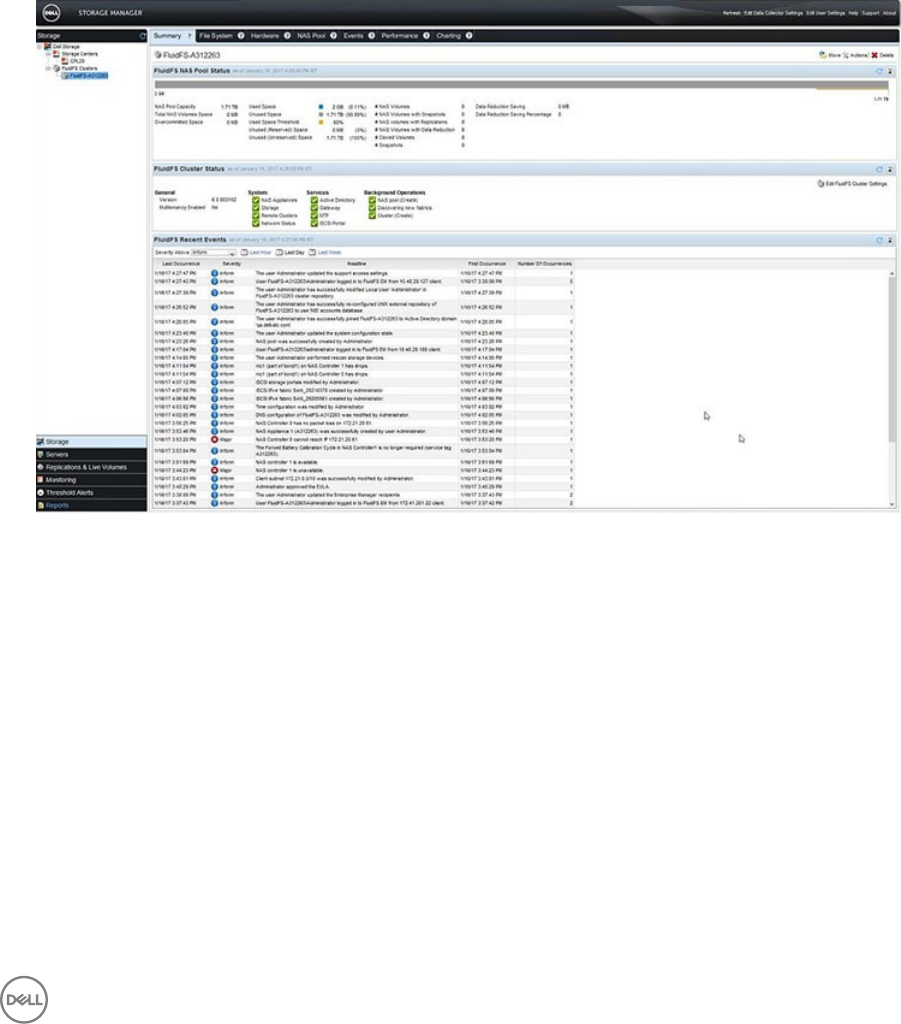The image size is (901, 1024).
Task: Collapse the Storage Centers tree node
Action: click(x=48, y=54)
